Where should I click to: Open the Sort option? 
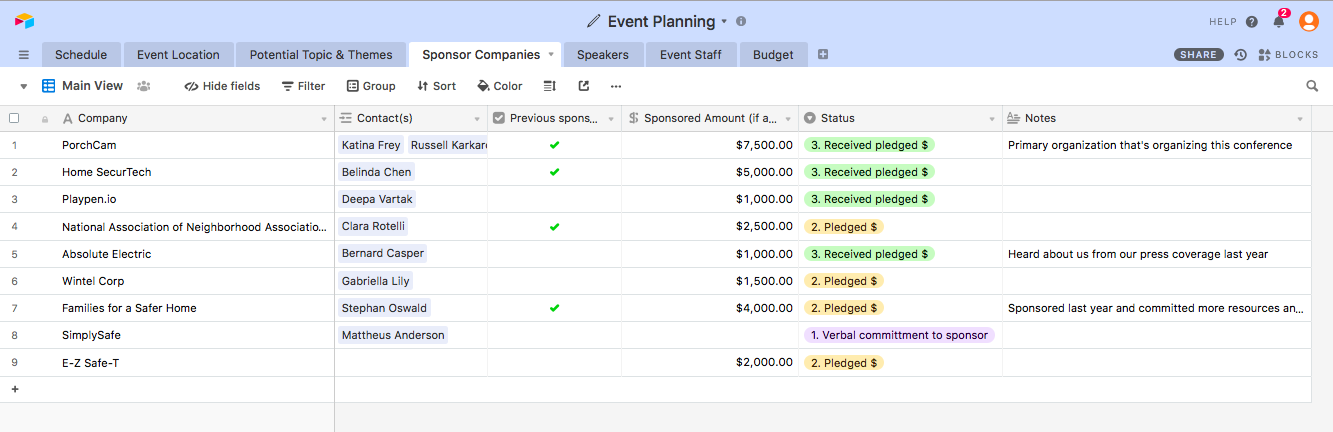[436, 86]
